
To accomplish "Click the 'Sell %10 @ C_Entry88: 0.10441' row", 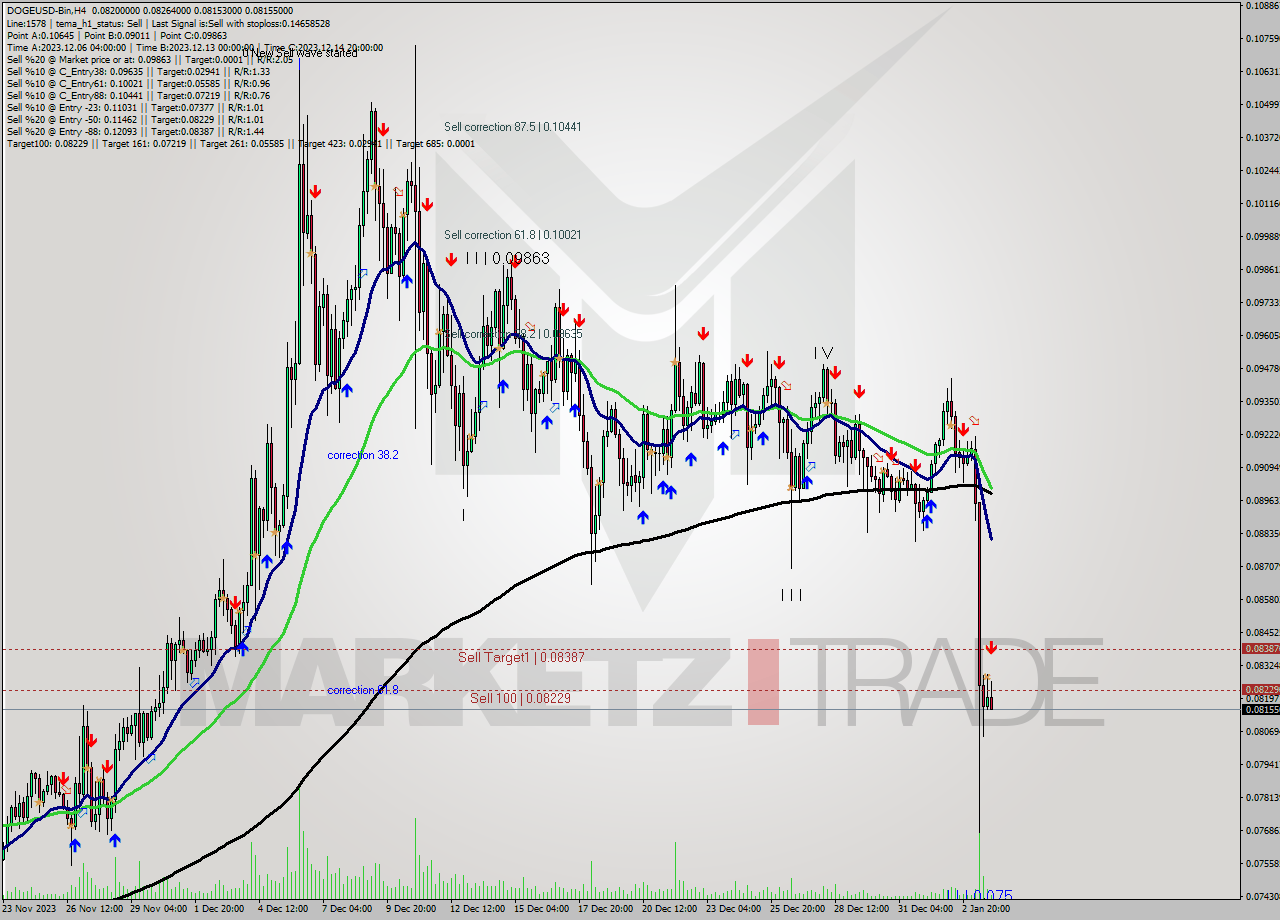I will click(138, 95).
